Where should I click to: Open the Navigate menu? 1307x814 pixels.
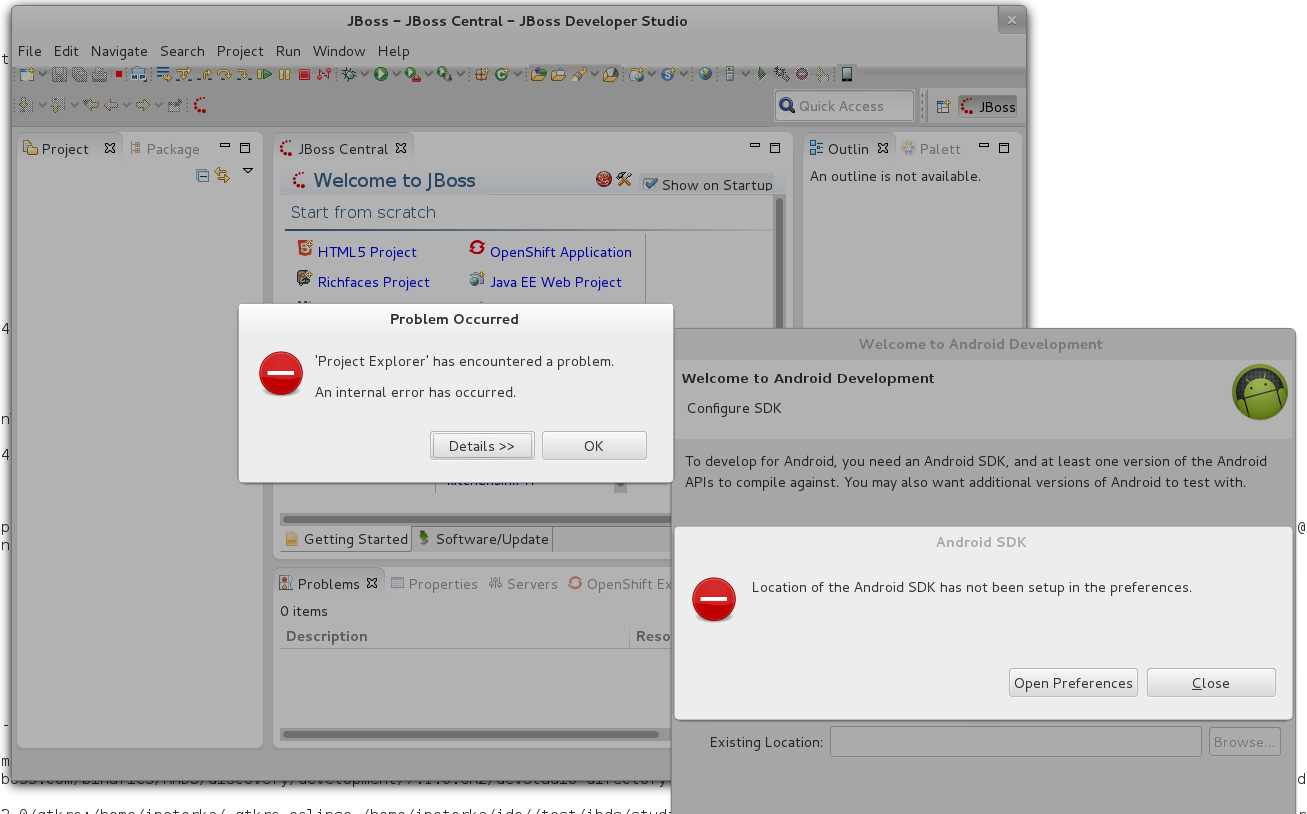119,51
